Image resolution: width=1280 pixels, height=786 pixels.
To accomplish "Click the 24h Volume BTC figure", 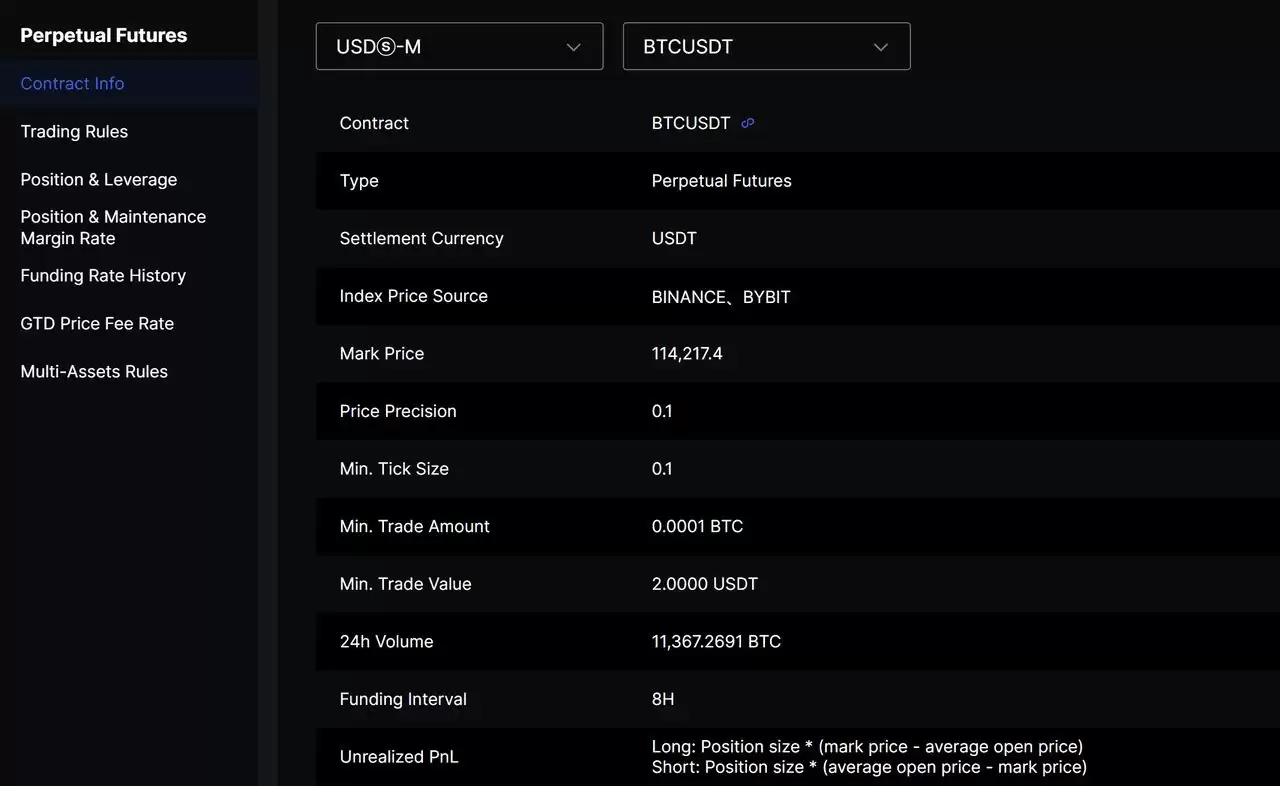I will tap(716, 642).
